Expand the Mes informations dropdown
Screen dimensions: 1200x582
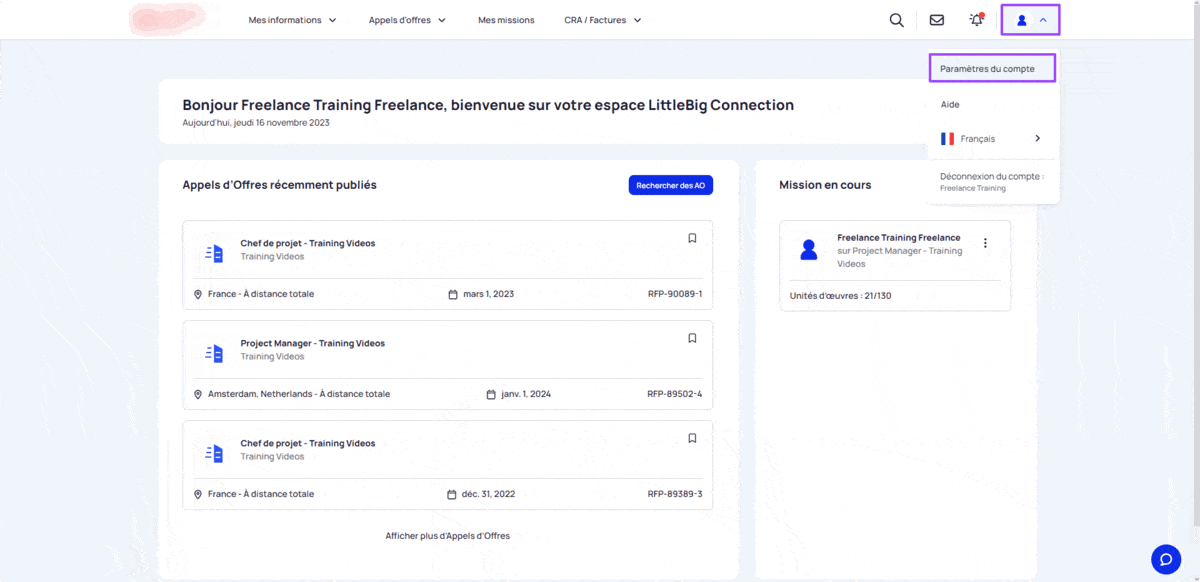[292, 20]
